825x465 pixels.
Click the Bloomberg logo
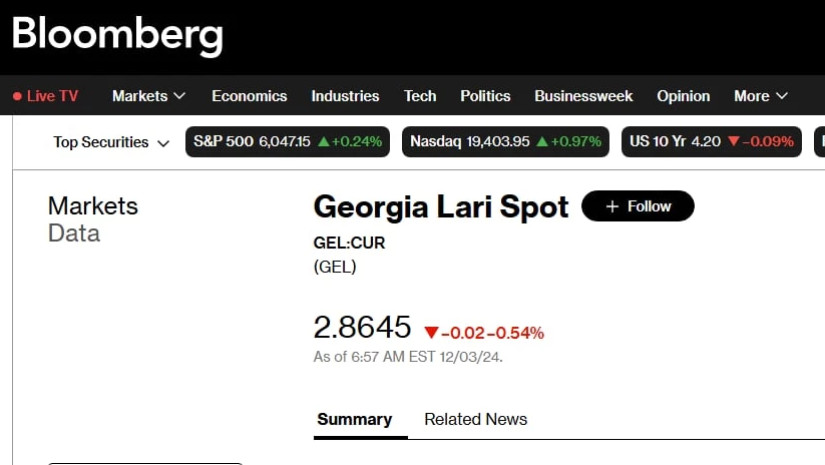coord(118,35)
